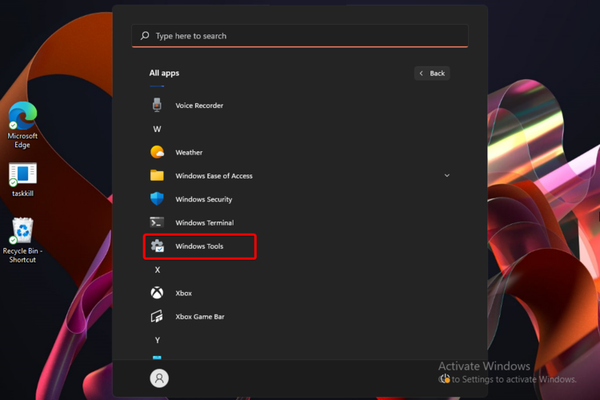Click the Y letter group header
600x400 pixels.
point(157,340)
